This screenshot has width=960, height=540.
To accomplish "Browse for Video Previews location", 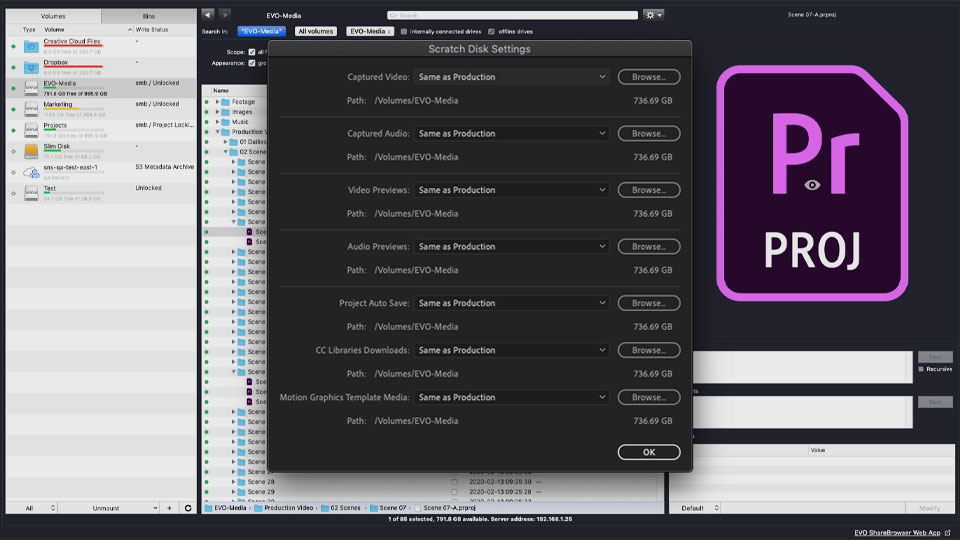I will click(x=648, y=190).
